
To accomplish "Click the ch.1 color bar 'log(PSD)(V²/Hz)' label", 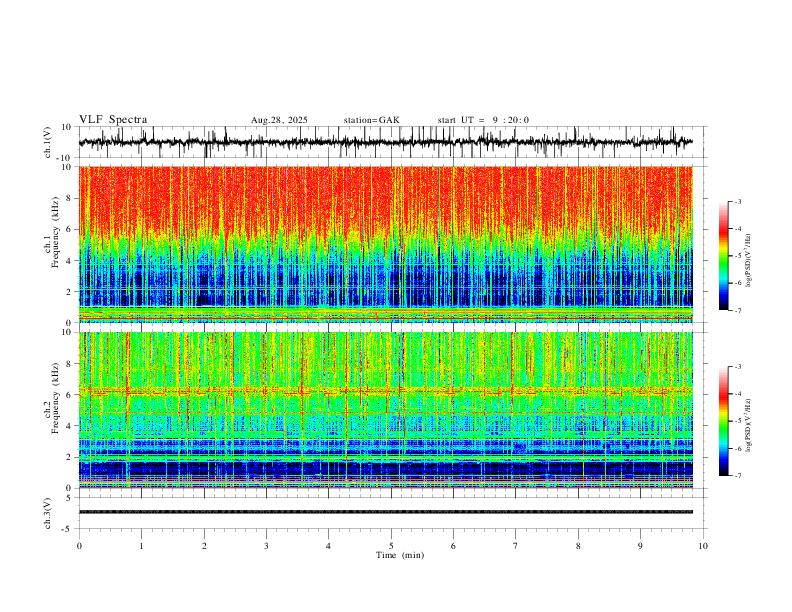I will pyautogui.click(x=749, y=261).
